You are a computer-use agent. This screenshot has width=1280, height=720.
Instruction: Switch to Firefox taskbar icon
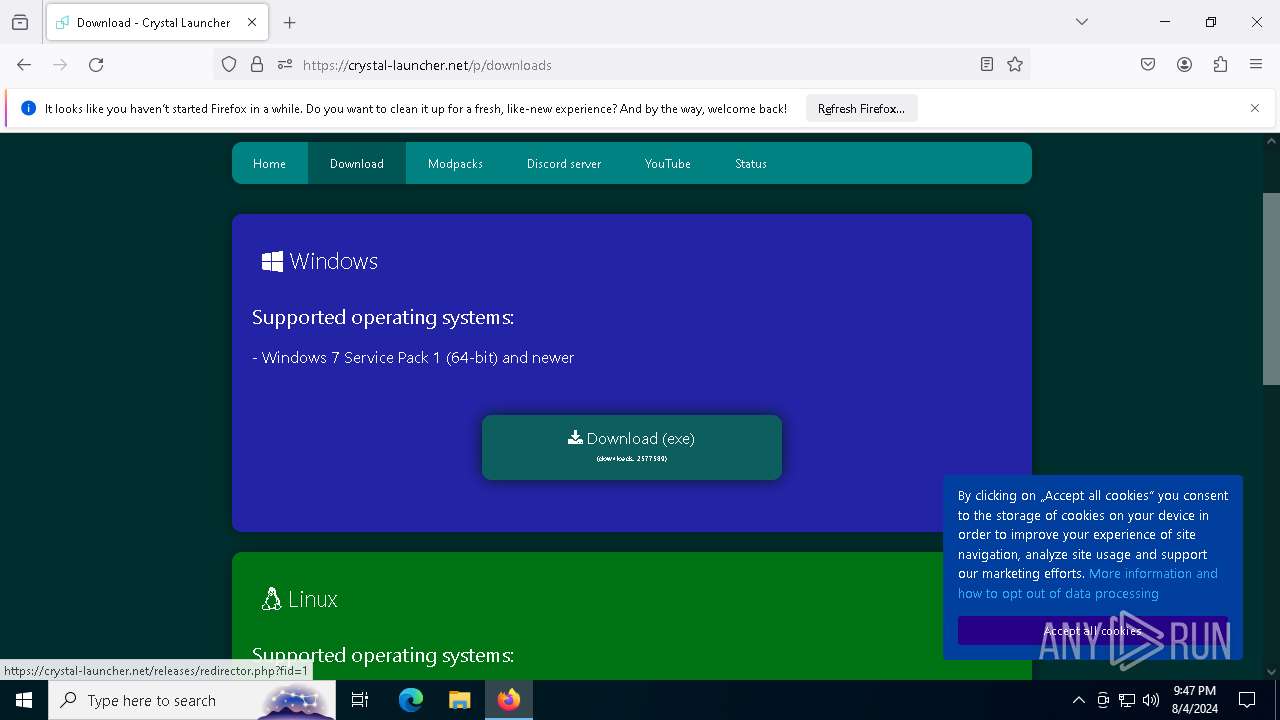click(x=509, y=700)
